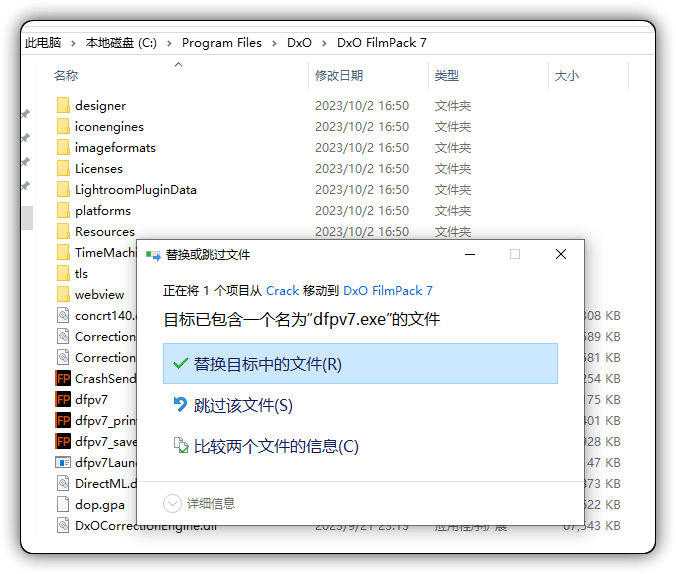Click the green checkmark replace icon

(x=180, y=364)
